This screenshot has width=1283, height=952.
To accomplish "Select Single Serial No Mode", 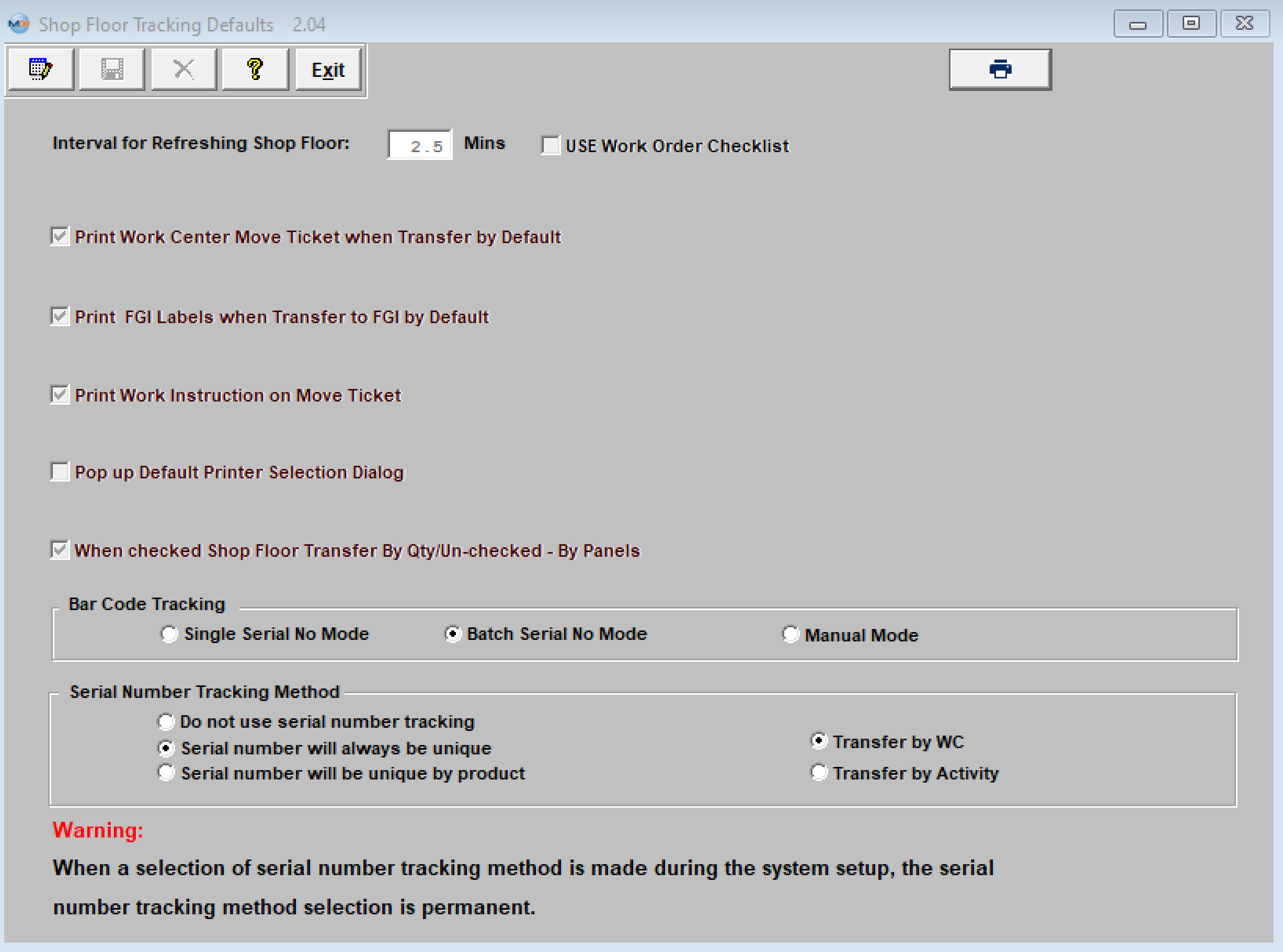I will [169, 634].
